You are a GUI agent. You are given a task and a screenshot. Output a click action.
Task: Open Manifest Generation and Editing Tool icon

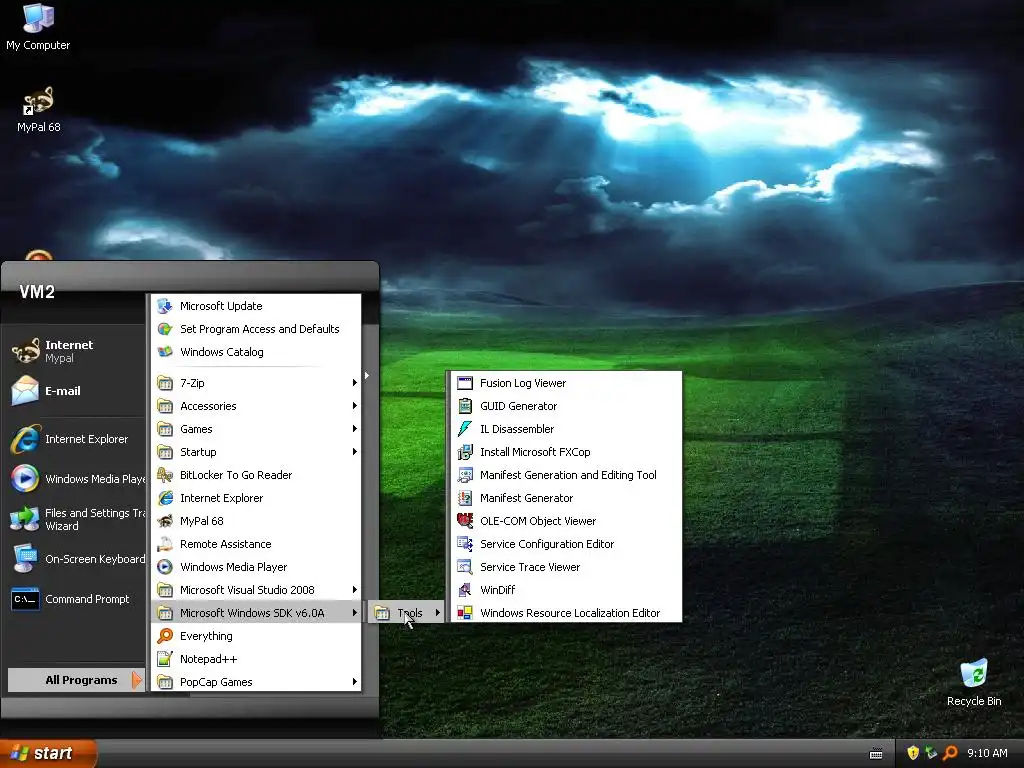coord(464,475)
